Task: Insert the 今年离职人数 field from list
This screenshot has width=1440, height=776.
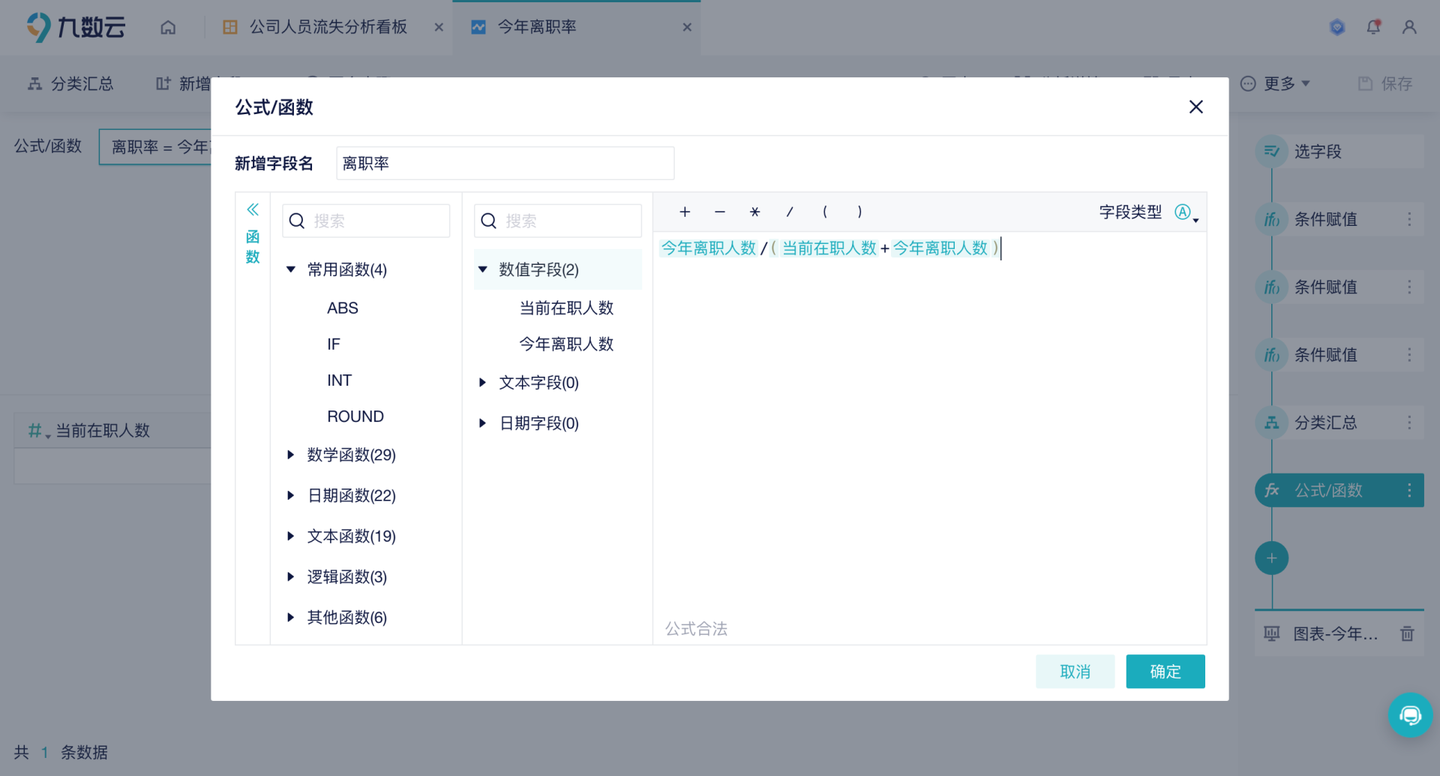Action: 566,344
